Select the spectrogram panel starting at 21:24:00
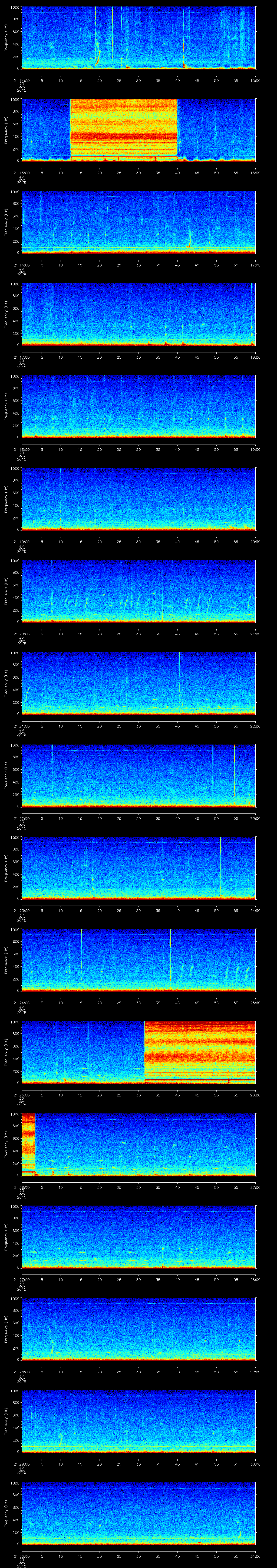 (x=139, y=960)
